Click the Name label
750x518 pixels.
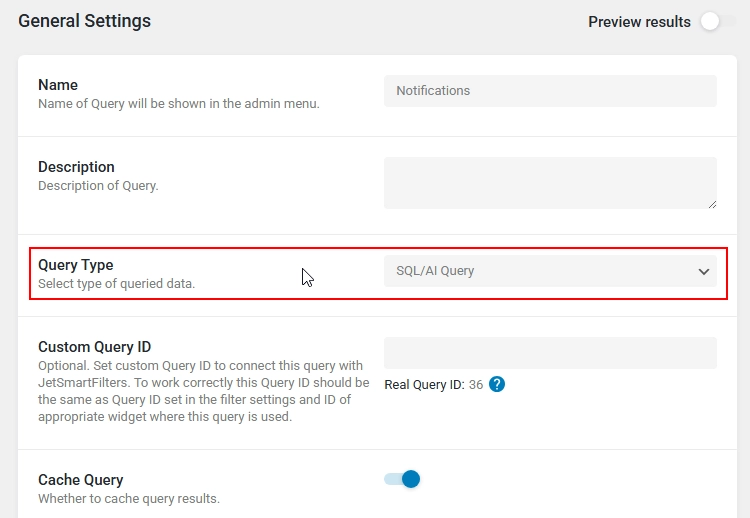coord(58,85)
